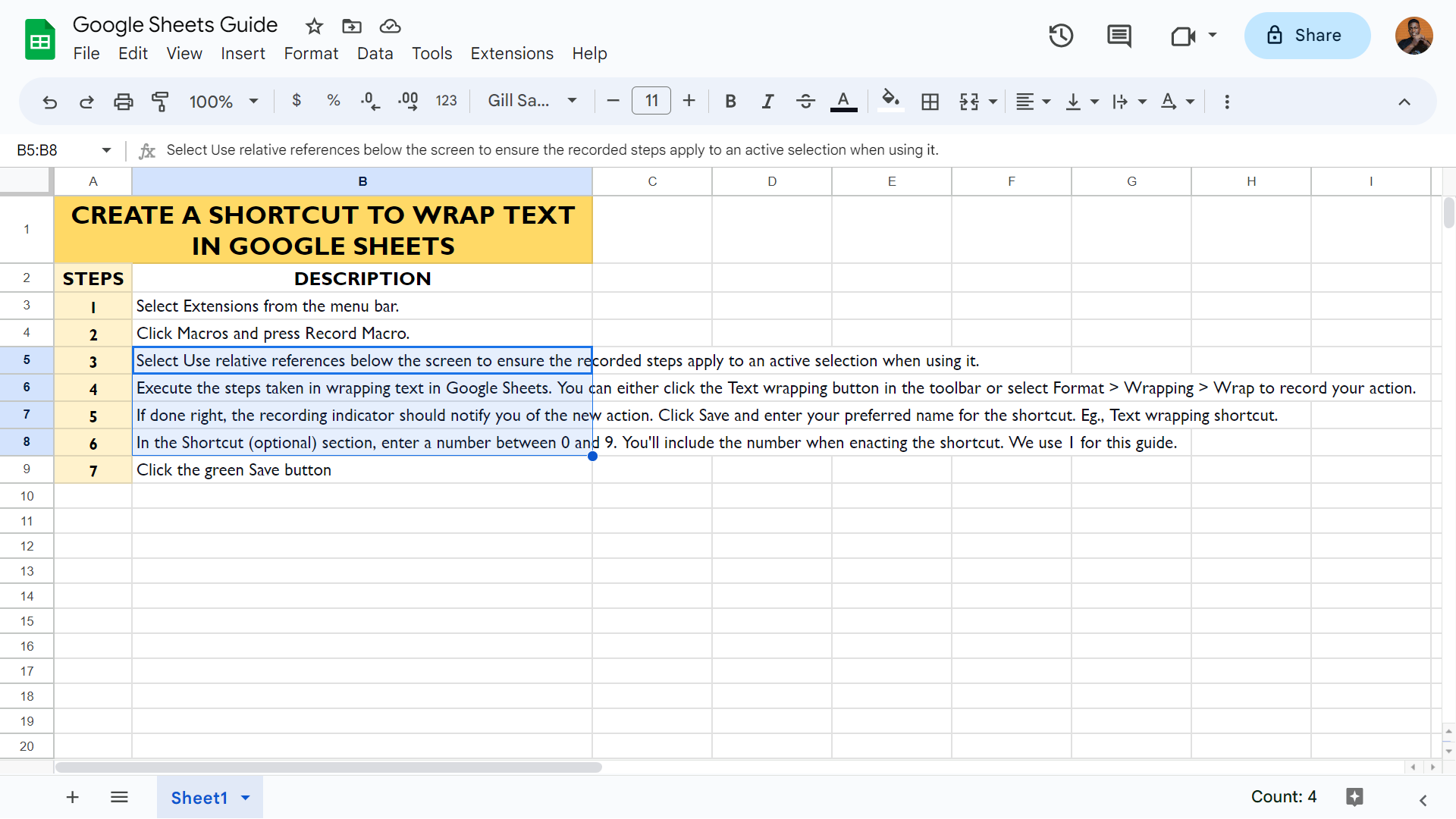Select the Paint format tool
The height and width of the screenshot is (819, 1456).
160,101
